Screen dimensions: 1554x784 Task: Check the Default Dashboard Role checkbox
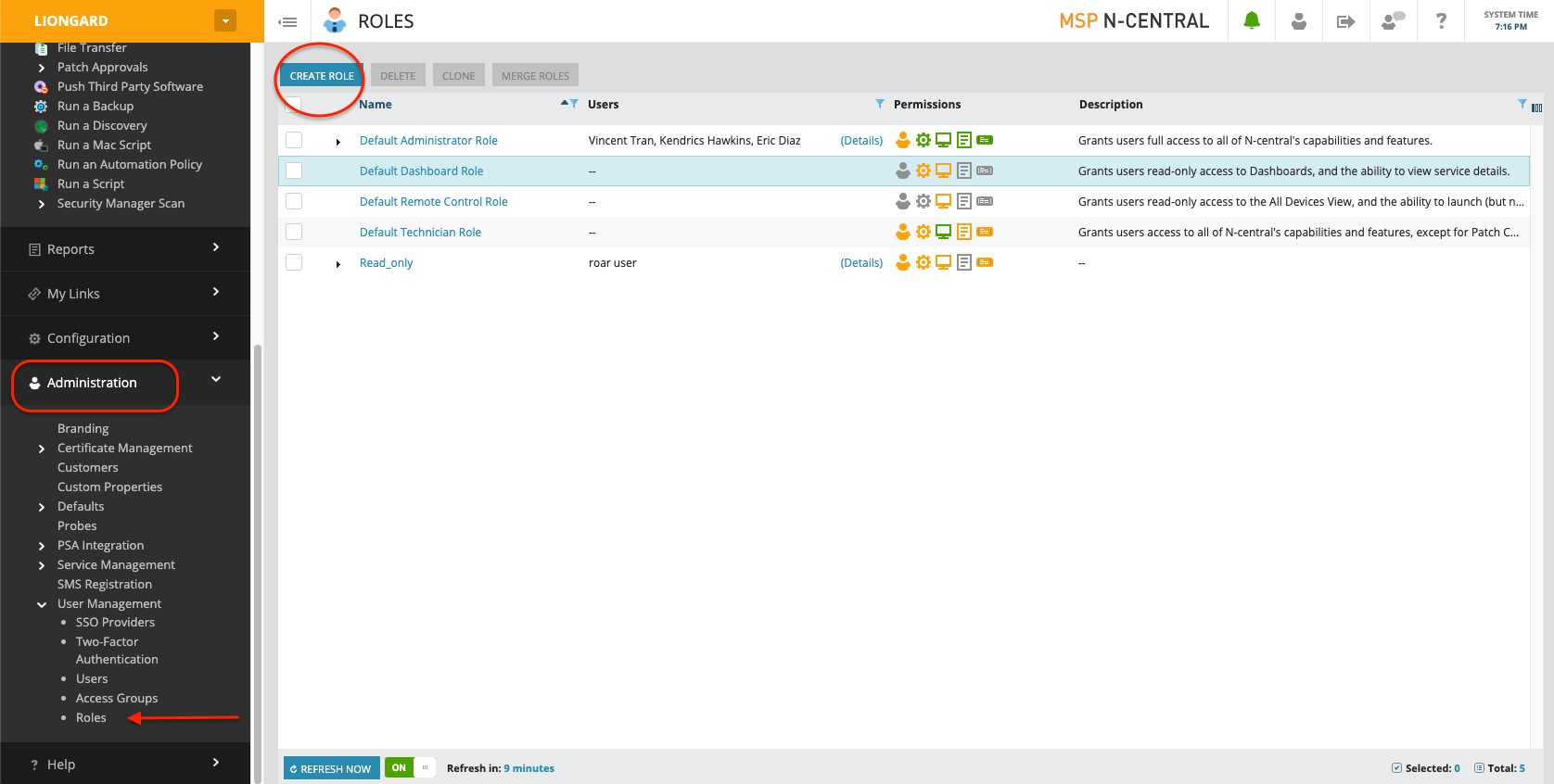(x=294, y=171)
